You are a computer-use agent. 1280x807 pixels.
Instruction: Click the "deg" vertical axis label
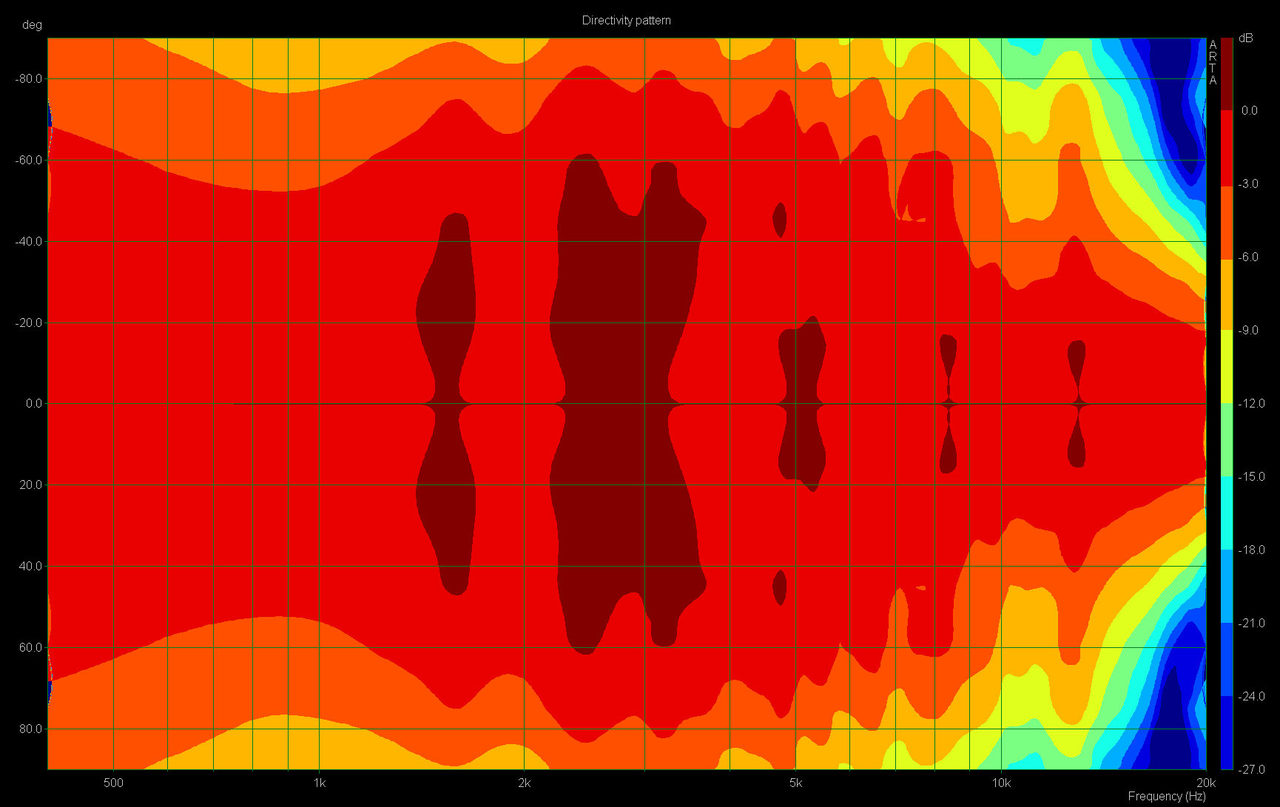(x=32, y=25)
